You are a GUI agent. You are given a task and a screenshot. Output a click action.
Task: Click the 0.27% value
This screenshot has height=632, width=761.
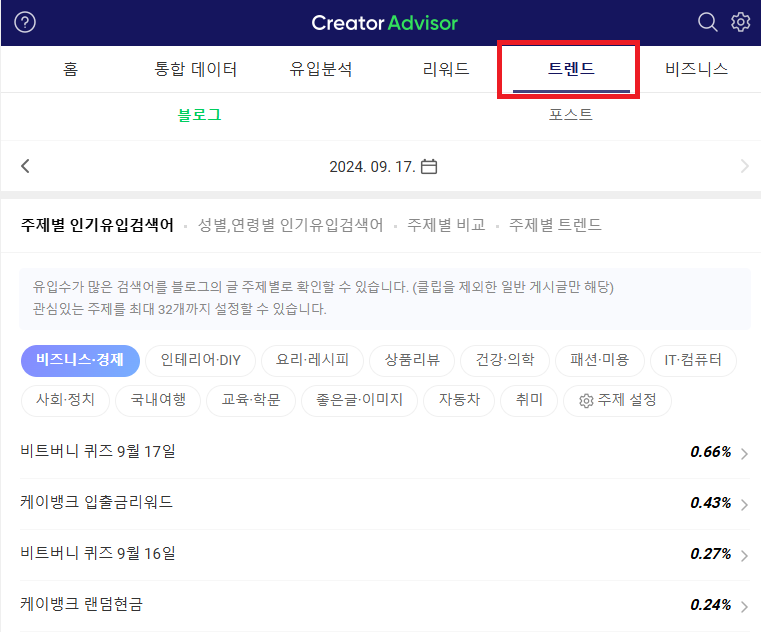tap(711, 554)
